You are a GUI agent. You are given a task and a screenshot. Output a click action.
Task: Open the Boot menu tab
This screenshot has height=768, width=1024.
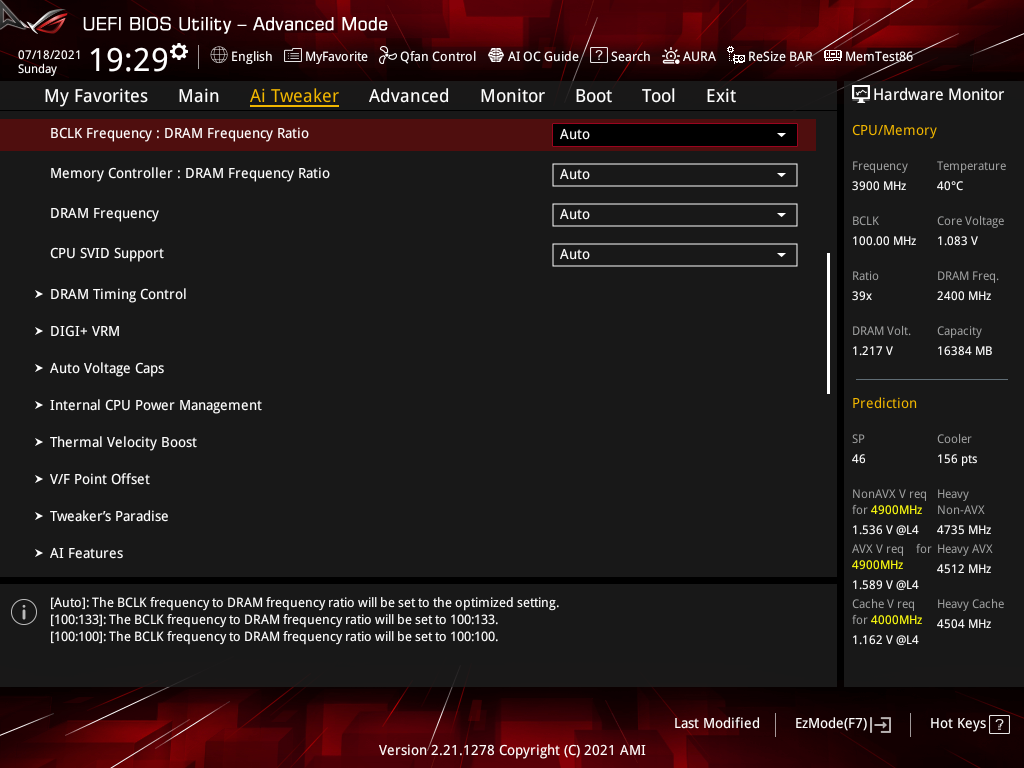point(593,95)
